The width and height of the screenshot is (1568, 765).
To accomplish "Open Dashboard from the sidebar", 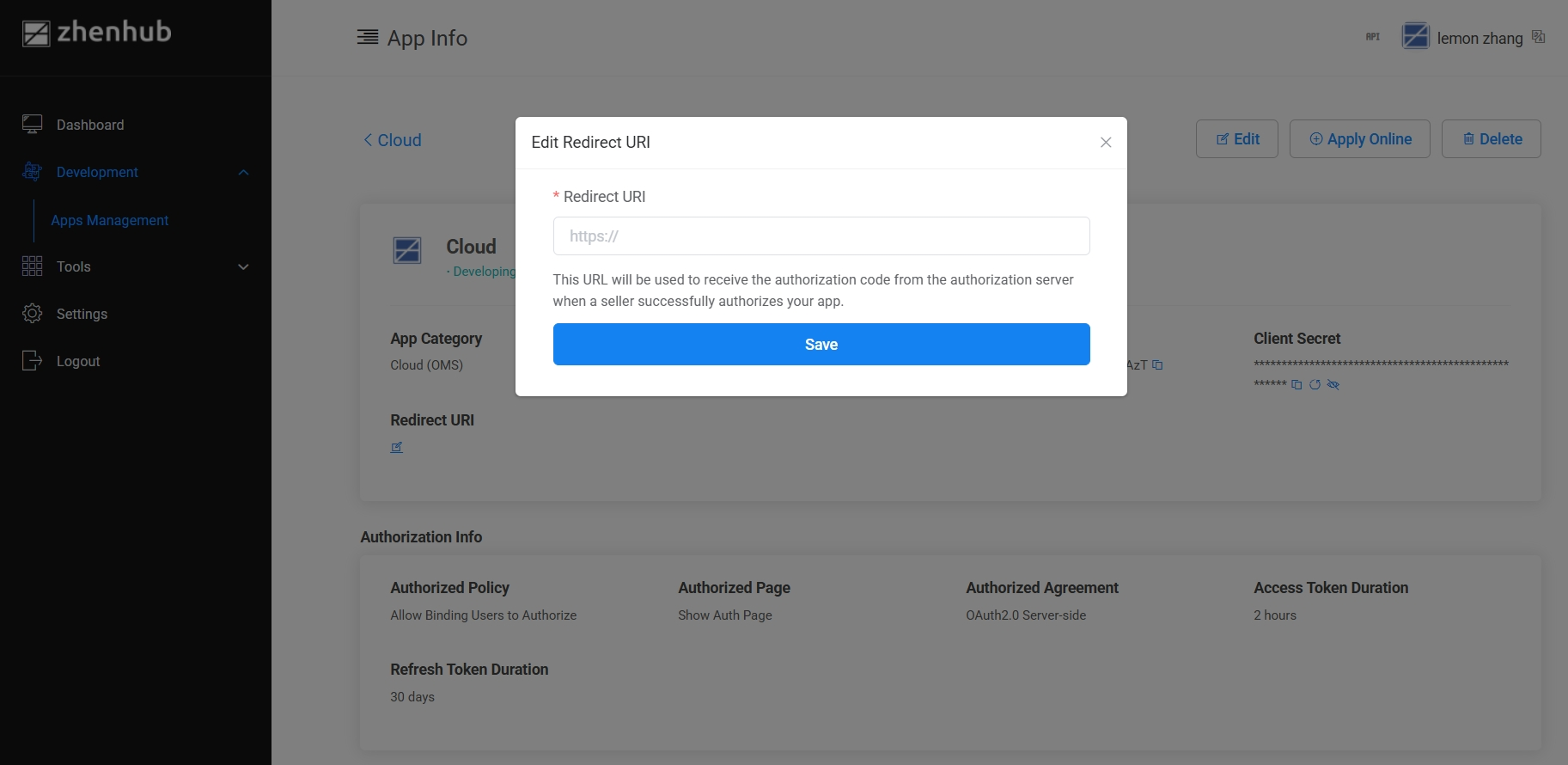I will coord(90,125).
